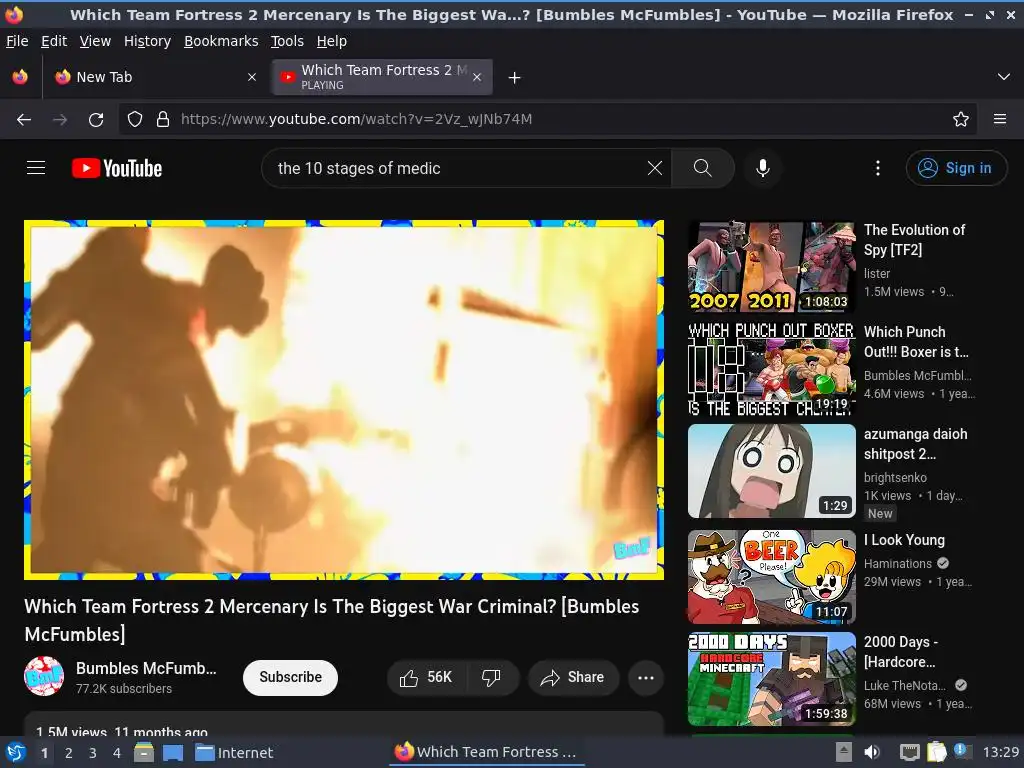Image resolution: width=1024 pixels, height=768 pixels.
Task: Click '77.2K subscribers' text
Action: tap(123, 689)
